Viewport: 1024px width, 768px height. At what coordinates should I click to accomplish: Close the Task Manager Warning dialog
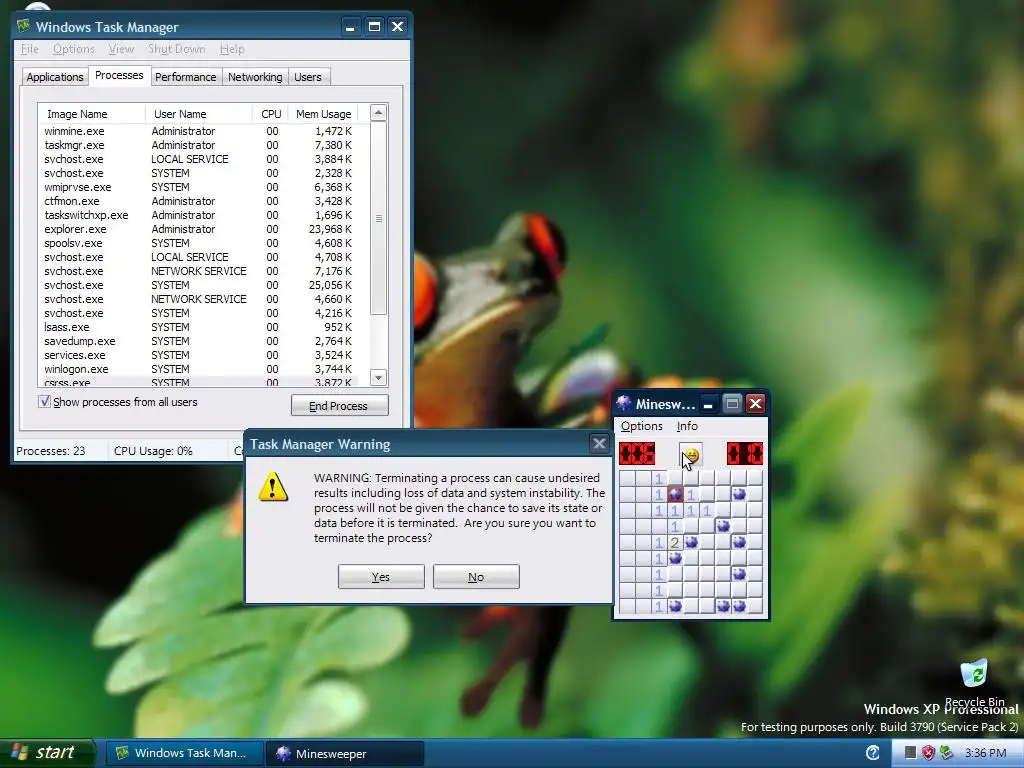[x=598, y=444]
